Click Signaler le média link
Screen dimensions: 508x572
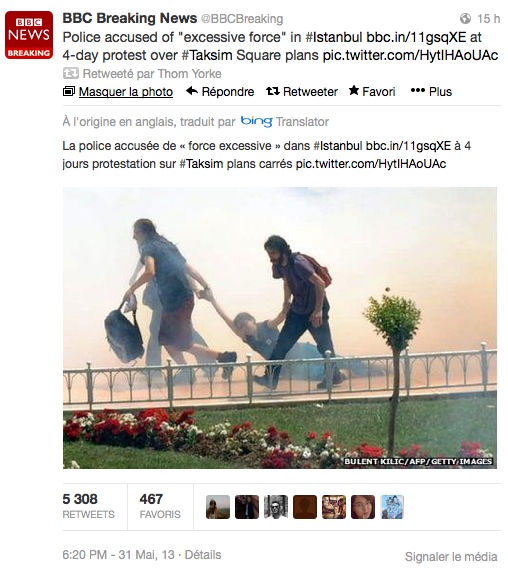click(x=451, y=557)
